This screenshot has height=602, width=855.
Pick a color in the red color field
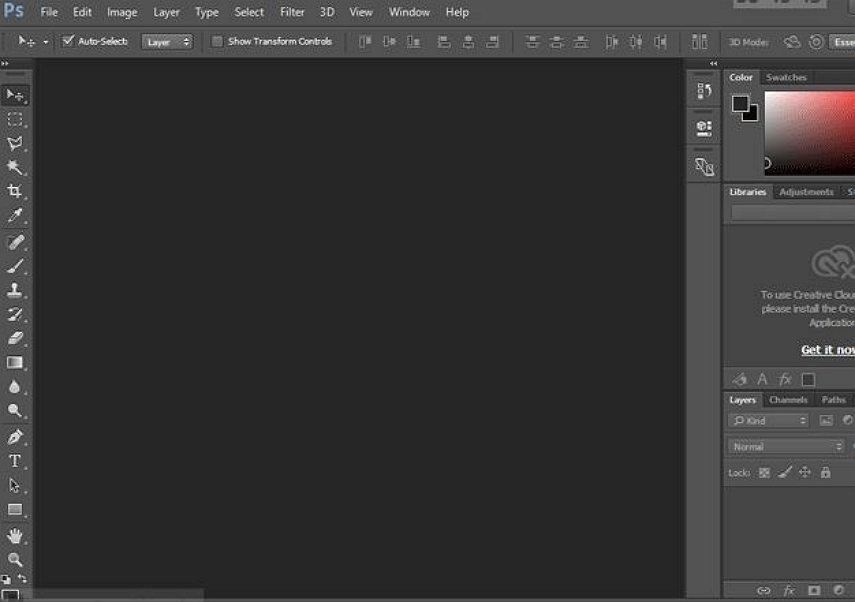810,133
